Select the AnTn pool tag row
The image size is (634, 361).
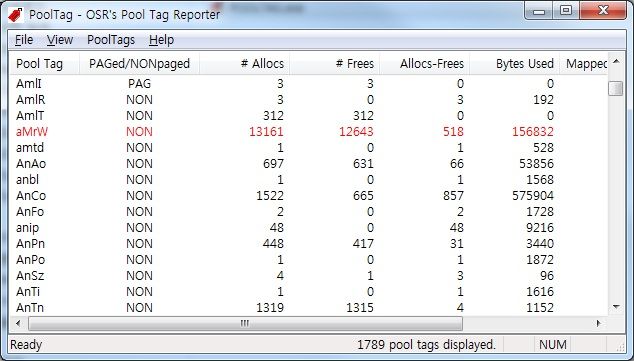click(309, 308)
